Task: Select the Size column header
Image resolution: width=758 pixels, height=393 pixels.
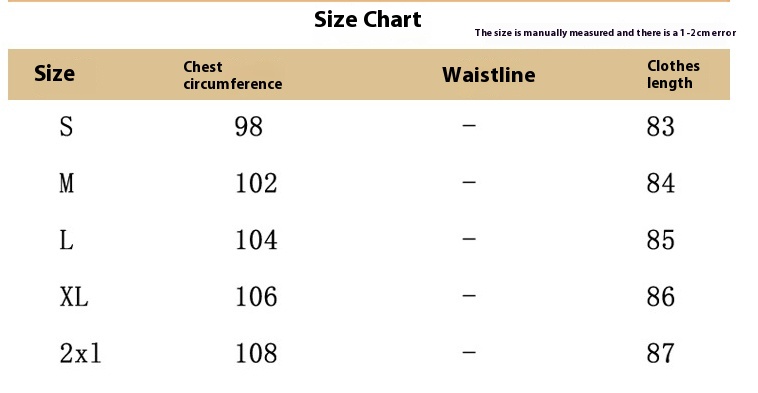Action: [55, 74]
